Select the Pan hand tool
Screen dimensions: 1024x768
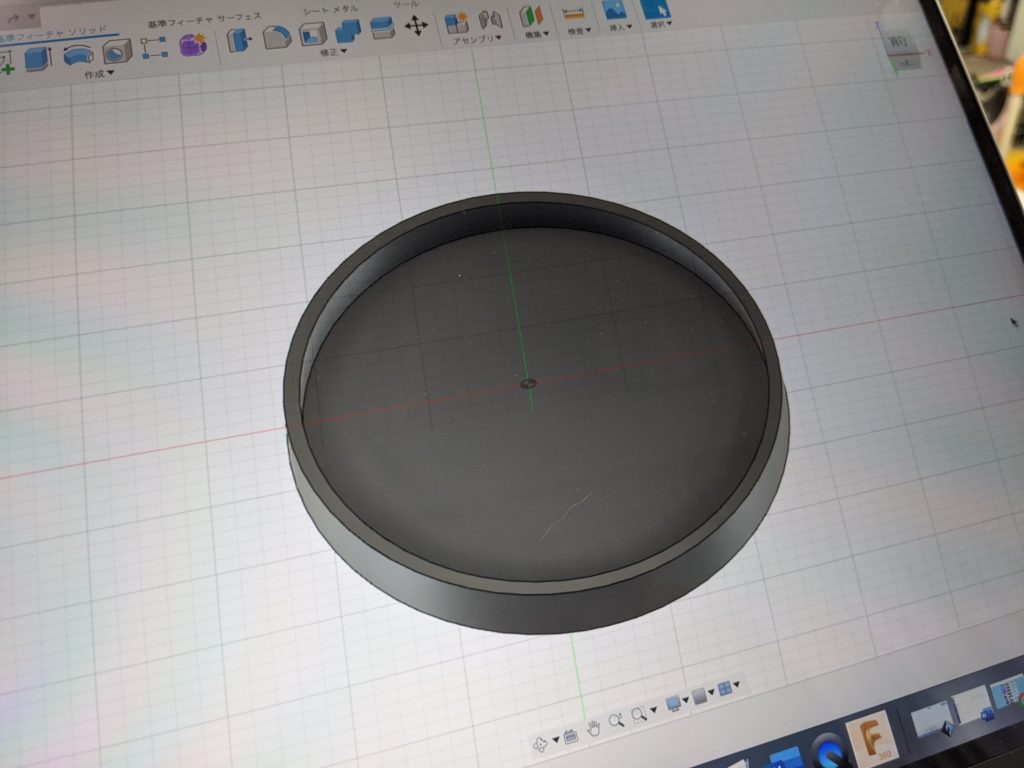coord(593,728)
